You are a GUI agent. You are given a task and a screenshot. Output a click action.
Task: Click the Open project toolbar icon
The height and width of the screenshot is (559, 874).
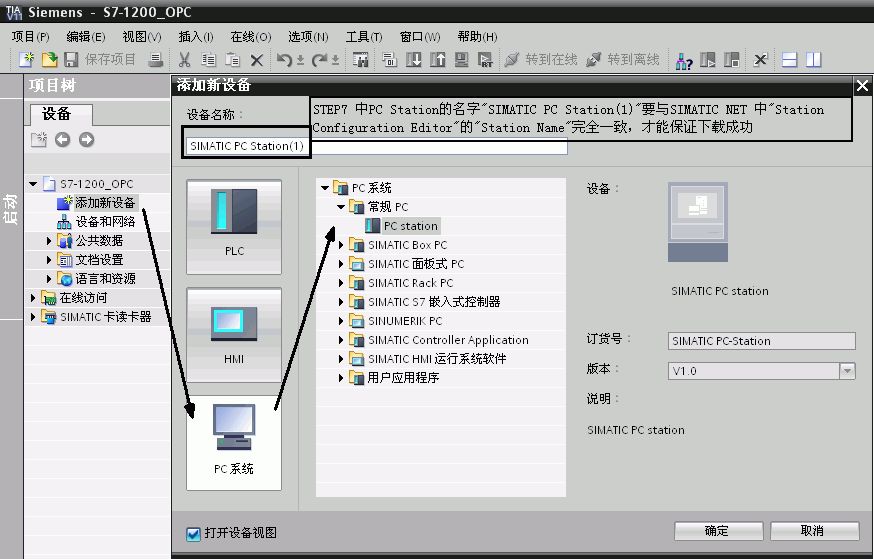(x=49, y=59)
